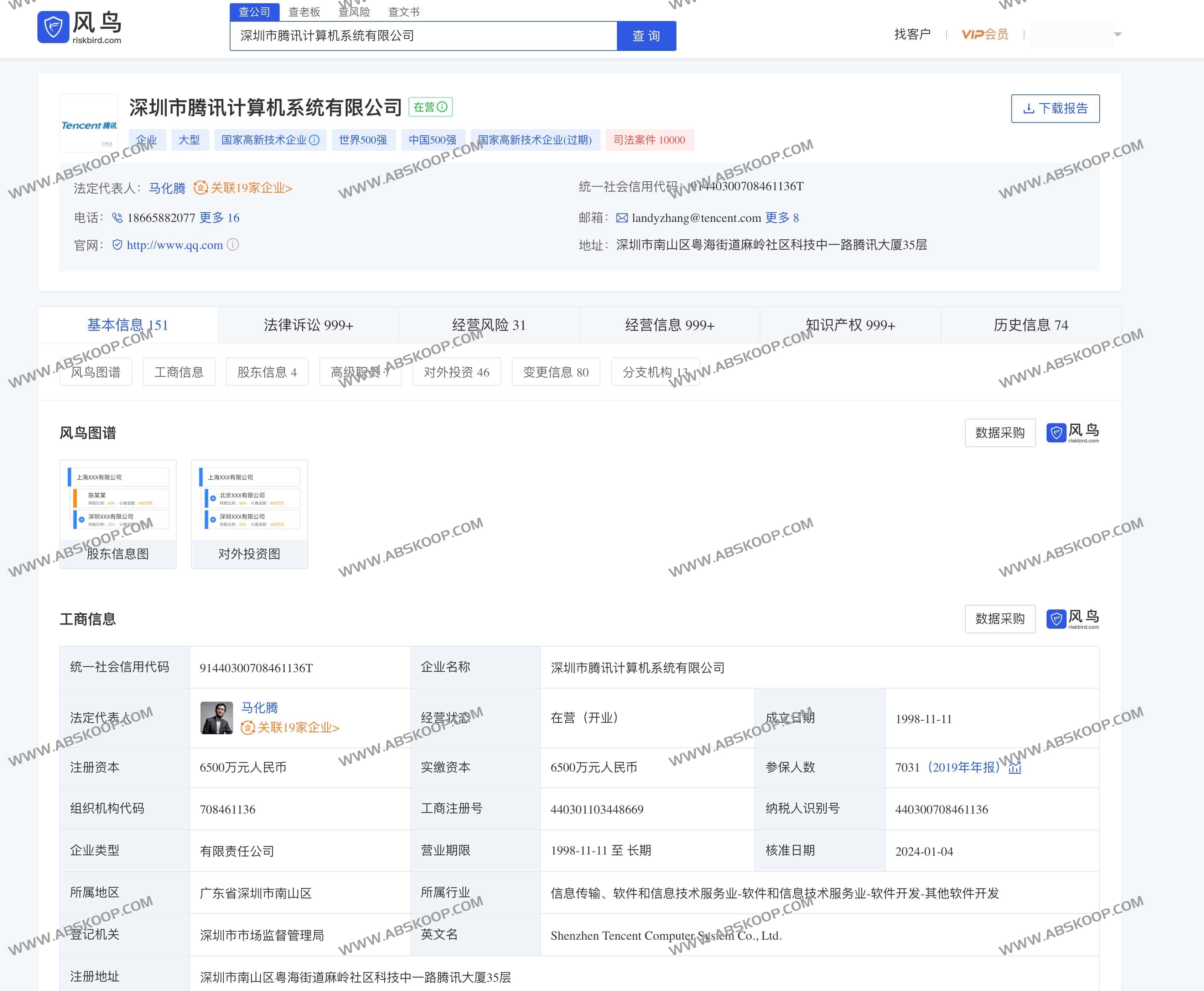The height and width of the screenshot is (991, 1204).
Task: Click the 风鸟 logo beside 数据采购 in 风鸟图谱
Action: (x=1073, y=432)
